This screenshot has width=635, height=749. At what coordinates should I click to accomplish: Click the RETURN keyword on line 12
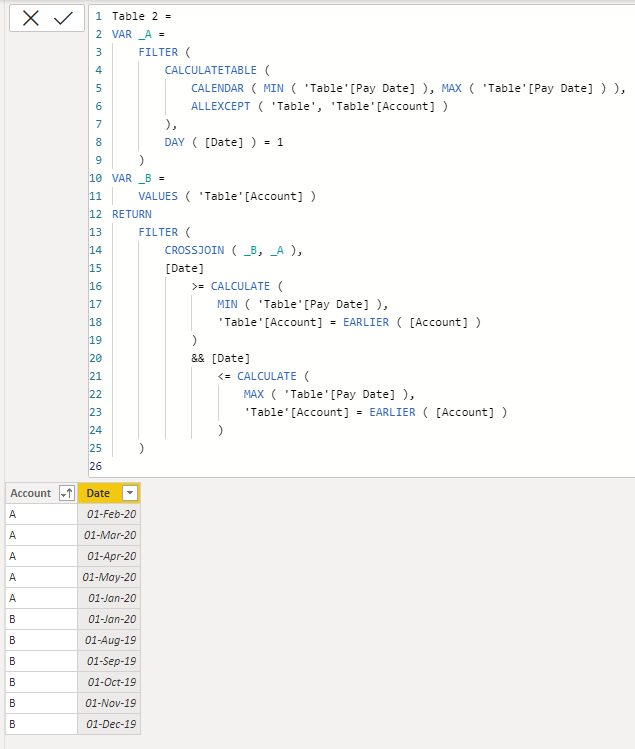pos(132,214)
